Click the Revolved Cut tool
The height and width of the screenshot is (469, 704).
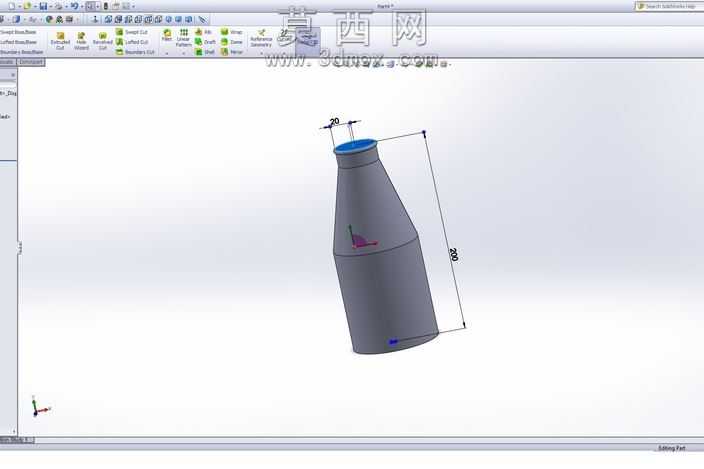coord(102,41)
